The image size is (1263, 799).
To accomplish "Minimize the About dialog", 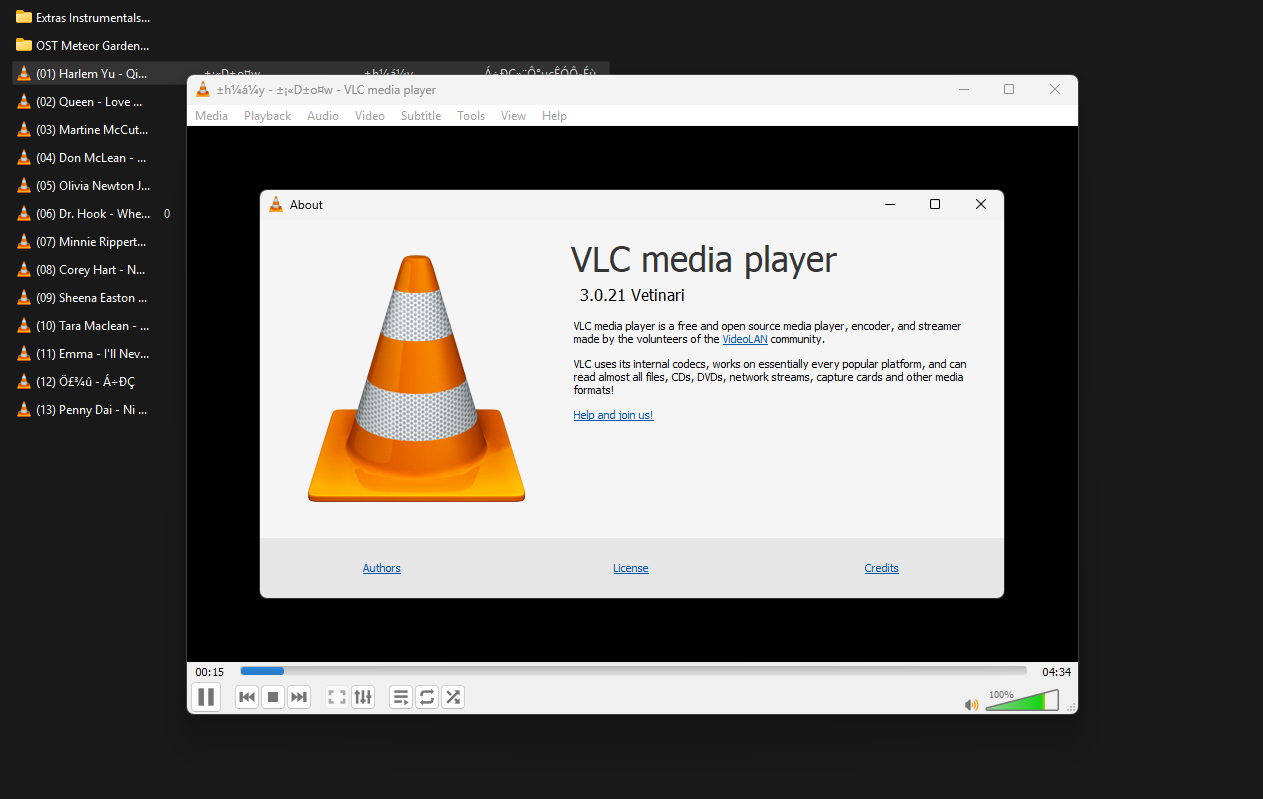I will pyautogui.click(x=889, y=204).
